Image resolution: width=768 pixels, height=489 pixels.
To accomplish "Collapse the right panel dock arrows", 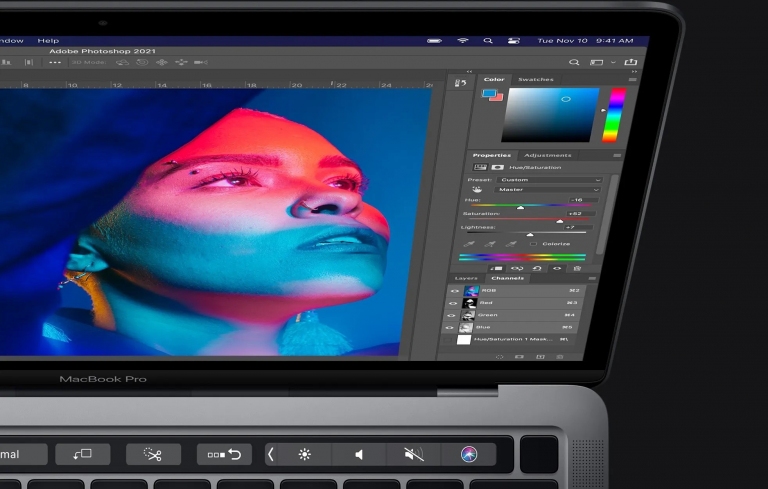I will 634,72.
